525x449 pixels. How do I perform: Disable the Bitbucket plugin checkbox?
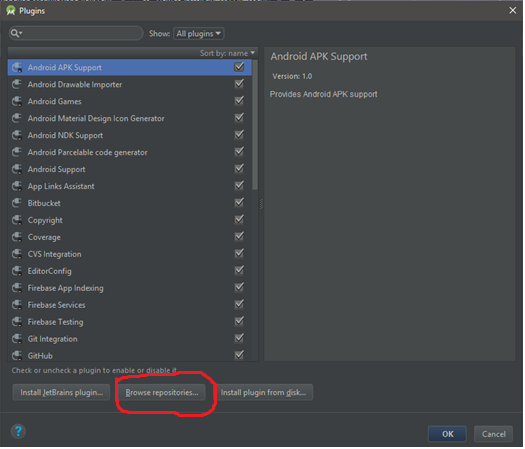pyautogui.click(x=239, y=203)
